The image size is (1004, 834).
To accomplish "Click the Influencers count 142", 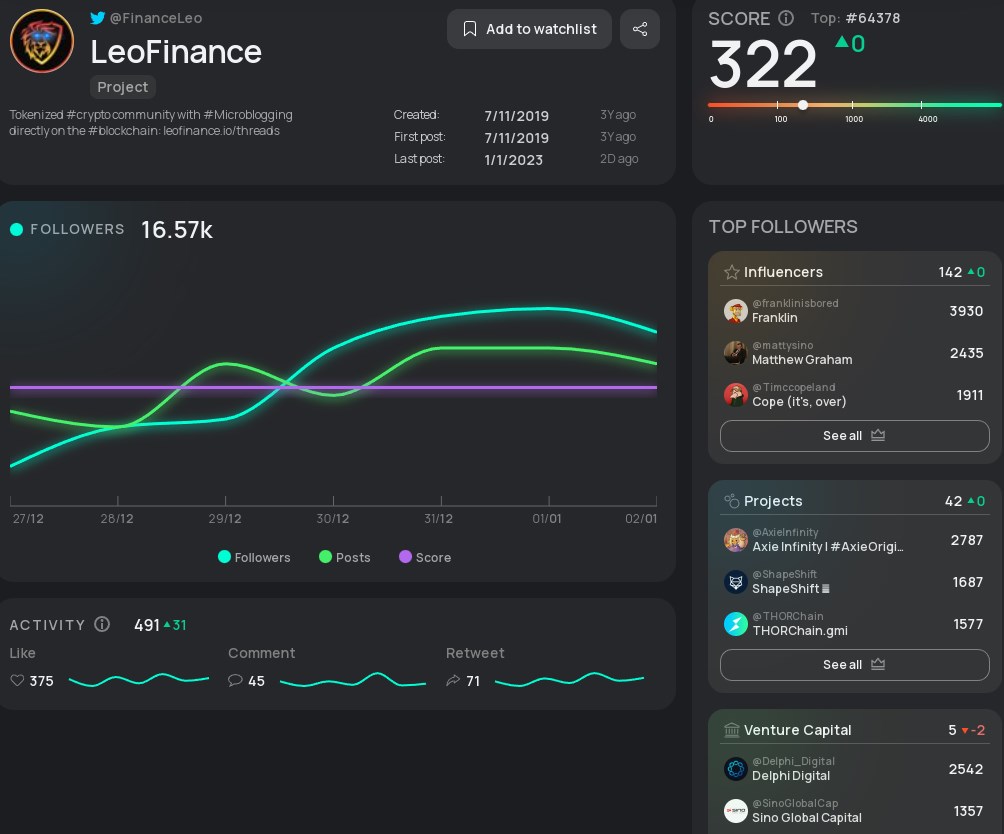I will 950,272.
